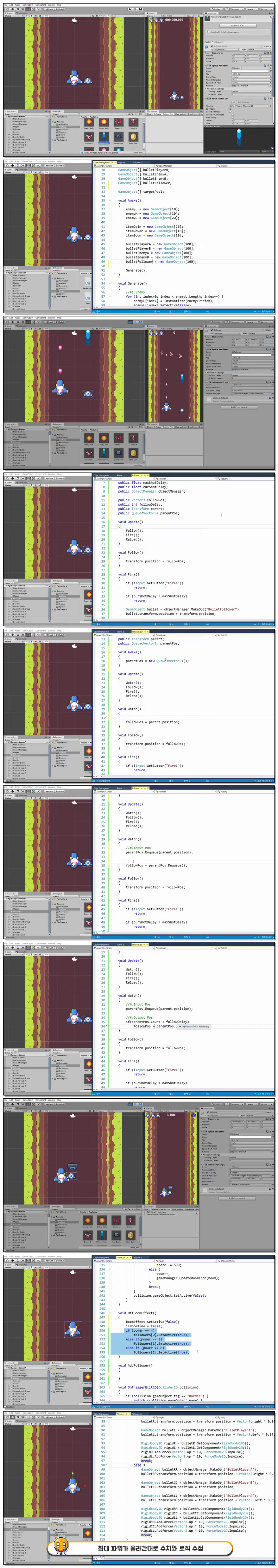The width and height of the screenshot is (278, 1568).
Task: Click the Sprite Renderer component icon
Action: pyautogui.click(x=209, y=65)
